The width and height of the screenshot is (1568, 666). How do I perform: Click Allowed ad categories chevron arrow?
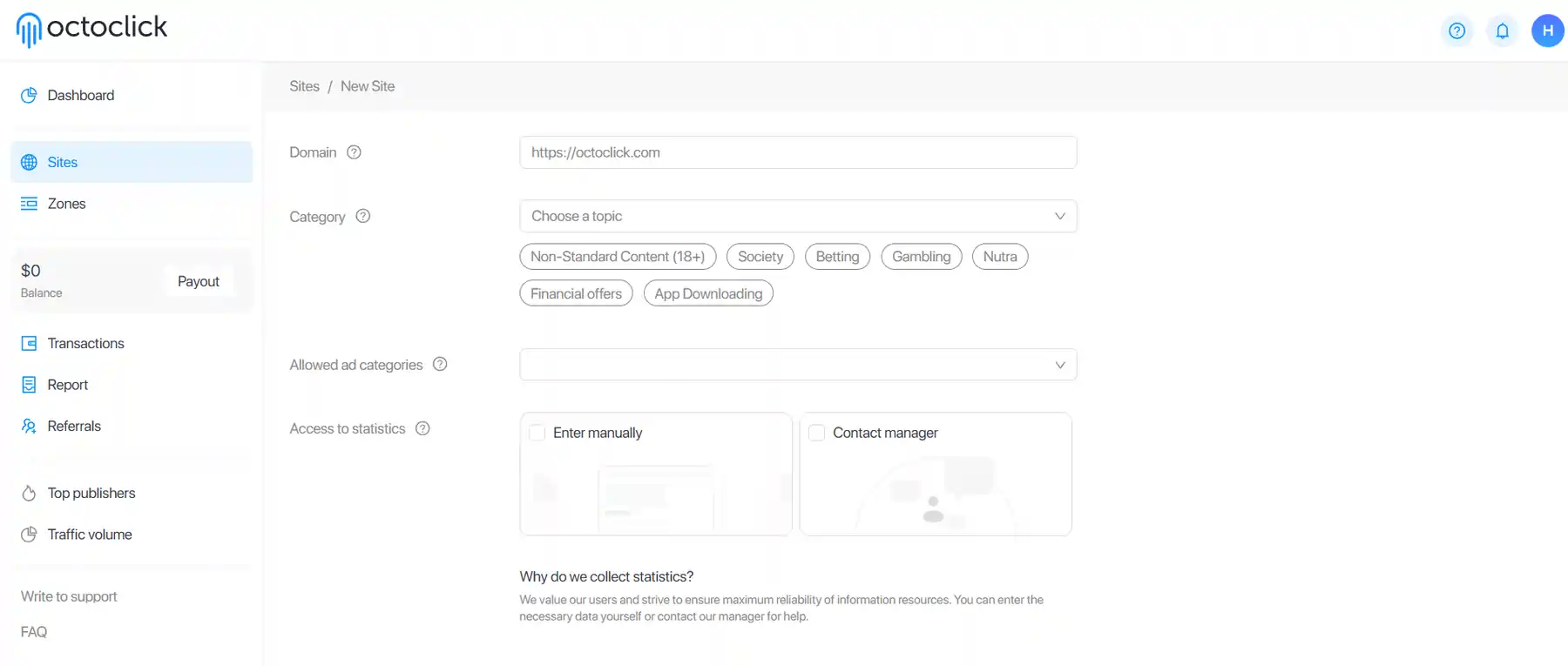[1060, 365]
